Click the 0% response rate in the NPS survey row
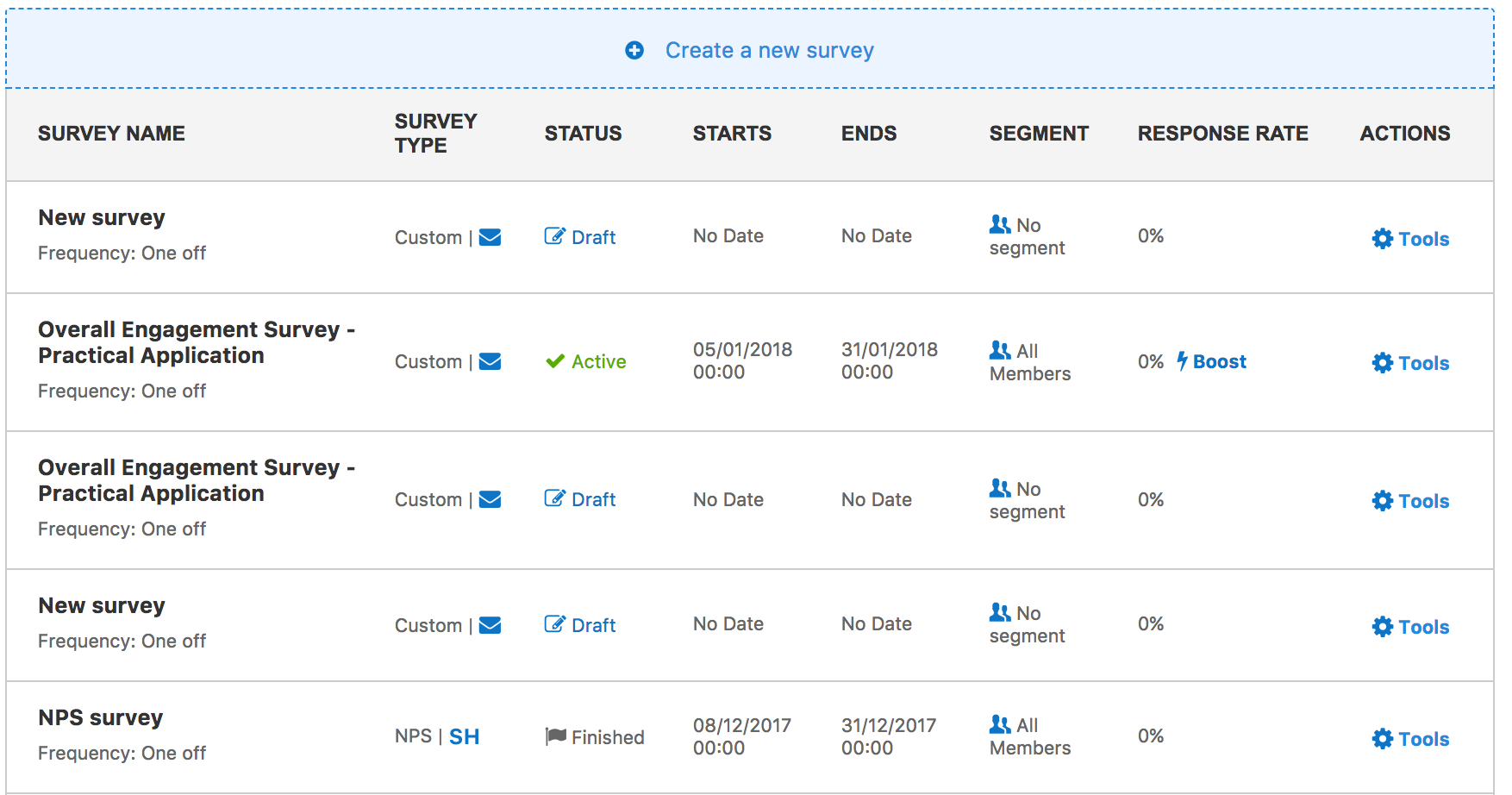The height and width of the screenshot is (795, 1512). pyautogui.click(x=1151, y=736)
